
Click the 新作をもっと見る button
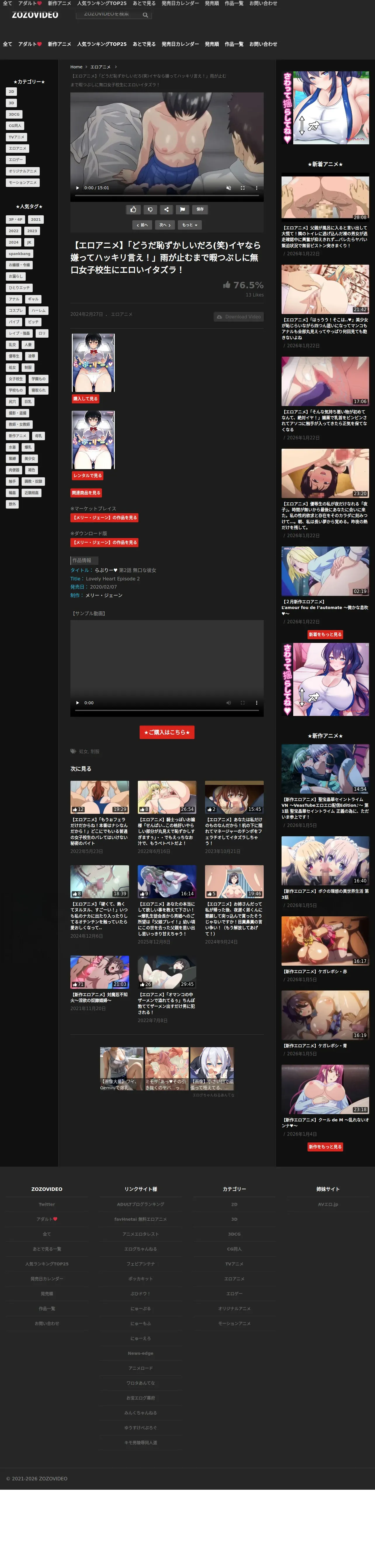(x=325, y=1147)
